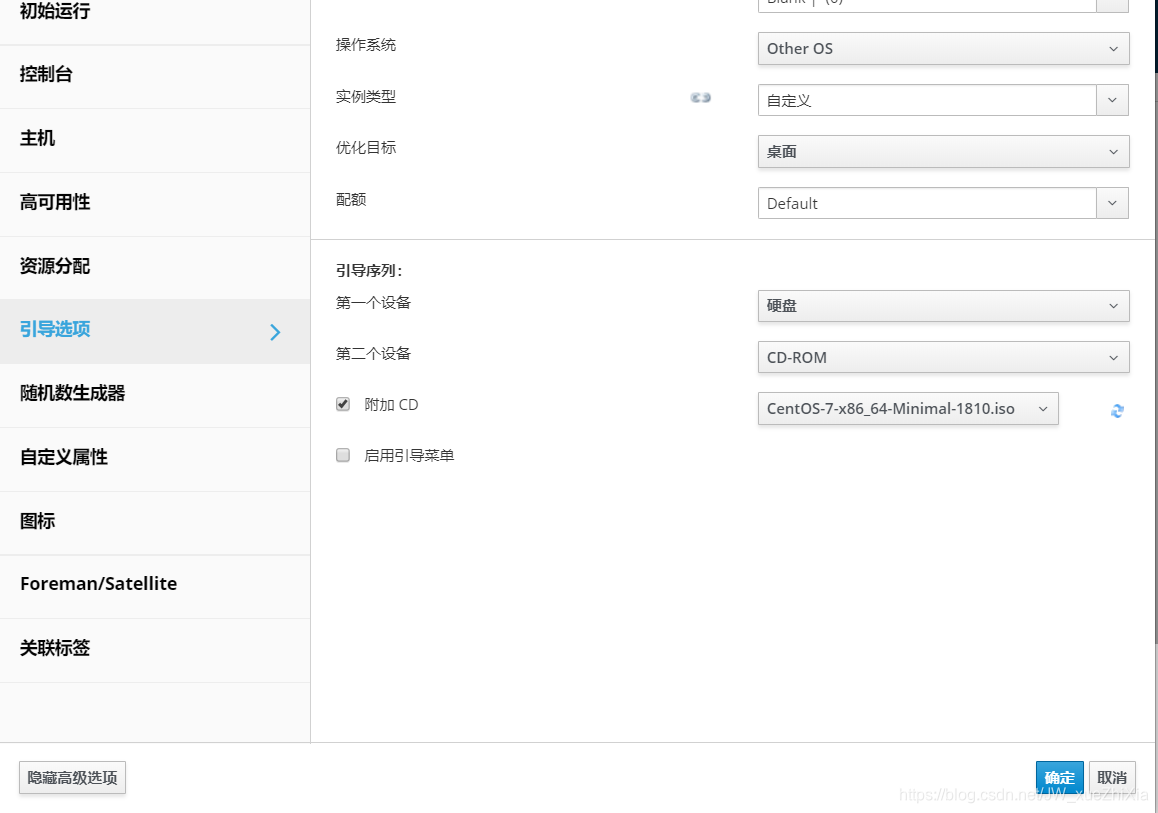Click the 附加 CD label text
Image resolution: width=1158 pixels, height=813 pixels.
pyautogui.click(x=391, y=405)
